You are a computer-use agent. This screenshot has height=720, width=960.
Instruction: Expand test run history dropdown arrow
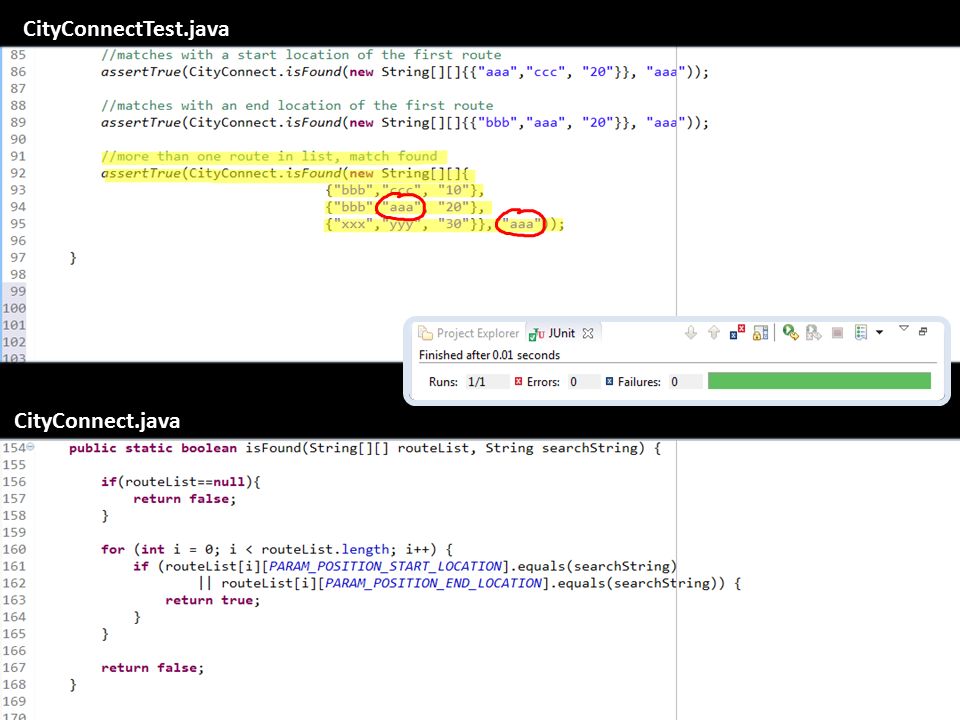(879, 332)
